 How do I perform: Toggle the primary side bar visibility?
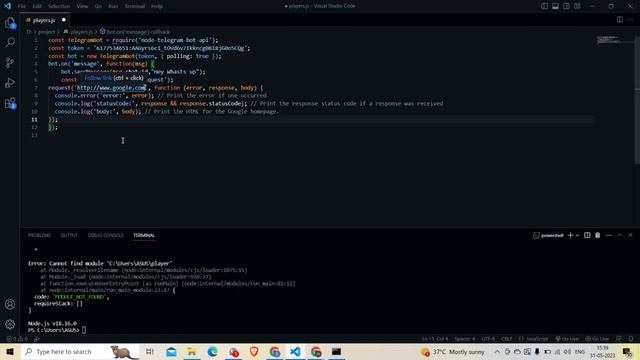click(x=544, y=6)
